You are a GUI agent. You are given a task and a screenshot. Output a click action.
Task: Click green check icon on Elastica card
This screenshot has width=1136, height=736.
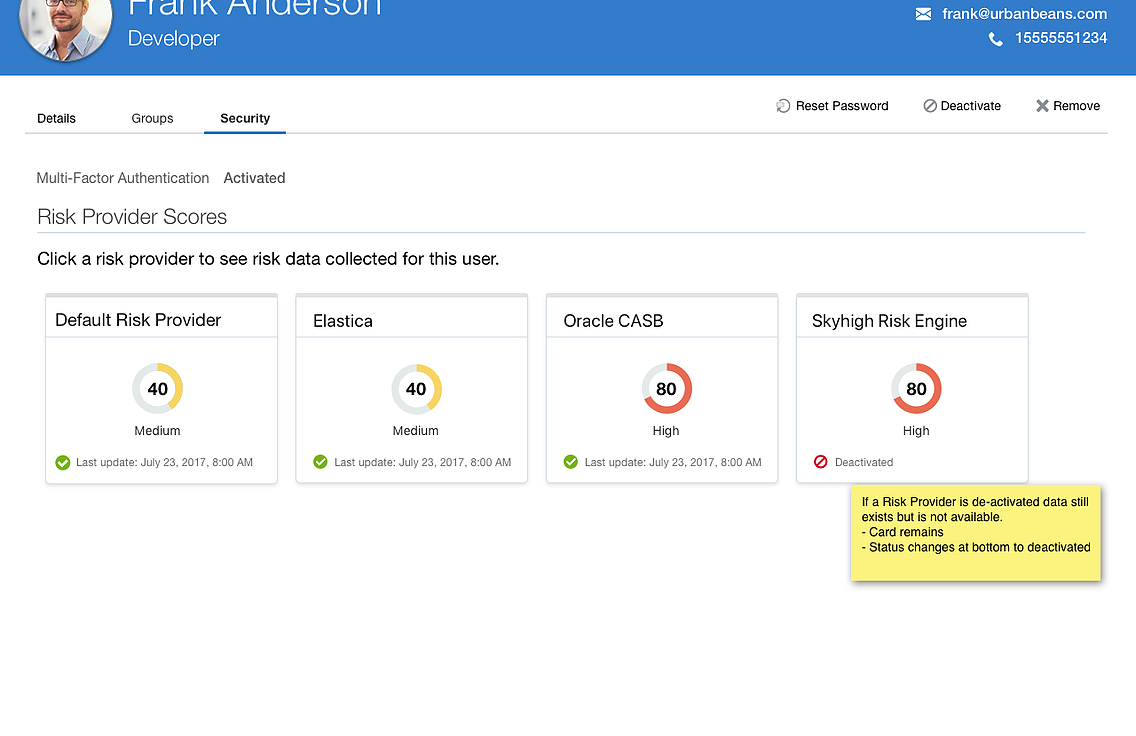coord(320,462)
